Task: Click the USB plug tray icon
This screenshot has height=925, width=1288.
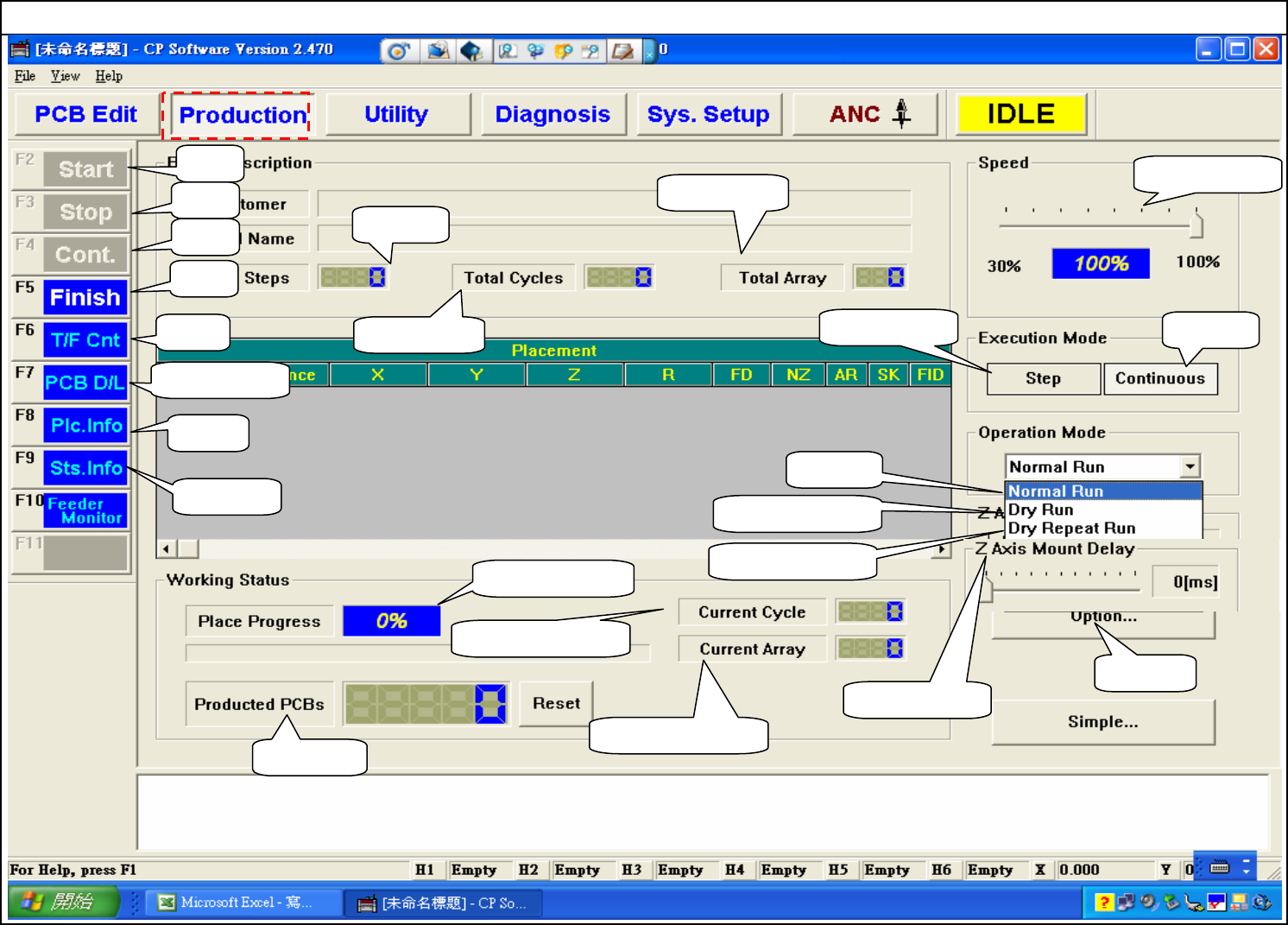Action: click(x=1194, y=903)
